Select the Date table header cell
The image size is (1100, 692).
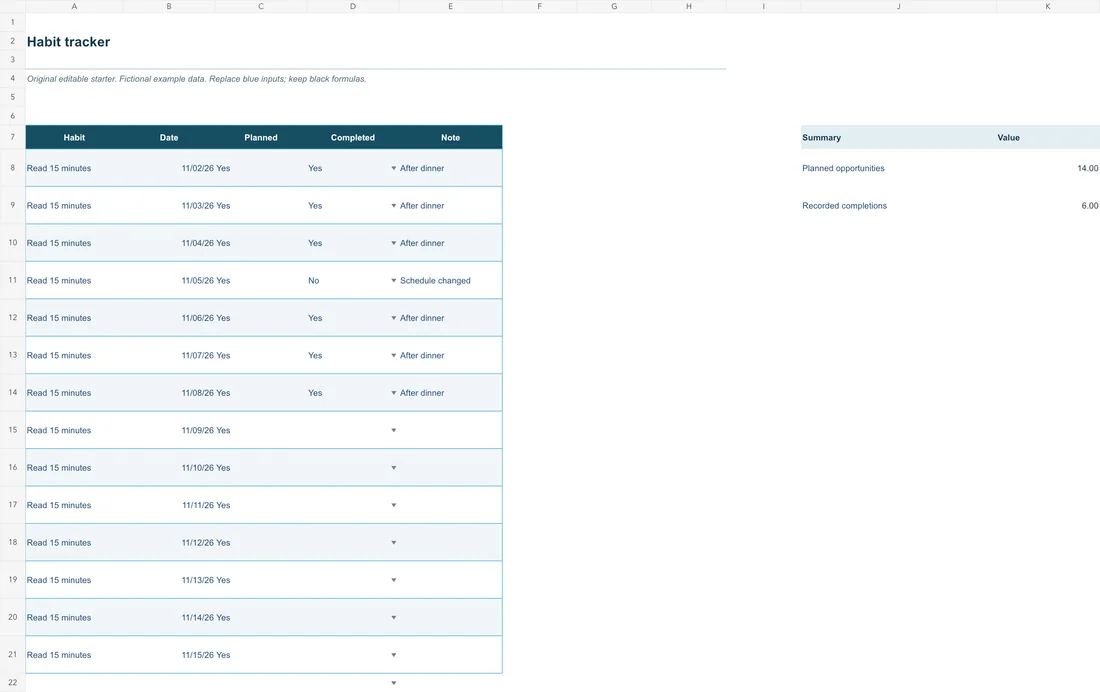tap(169, 138)
